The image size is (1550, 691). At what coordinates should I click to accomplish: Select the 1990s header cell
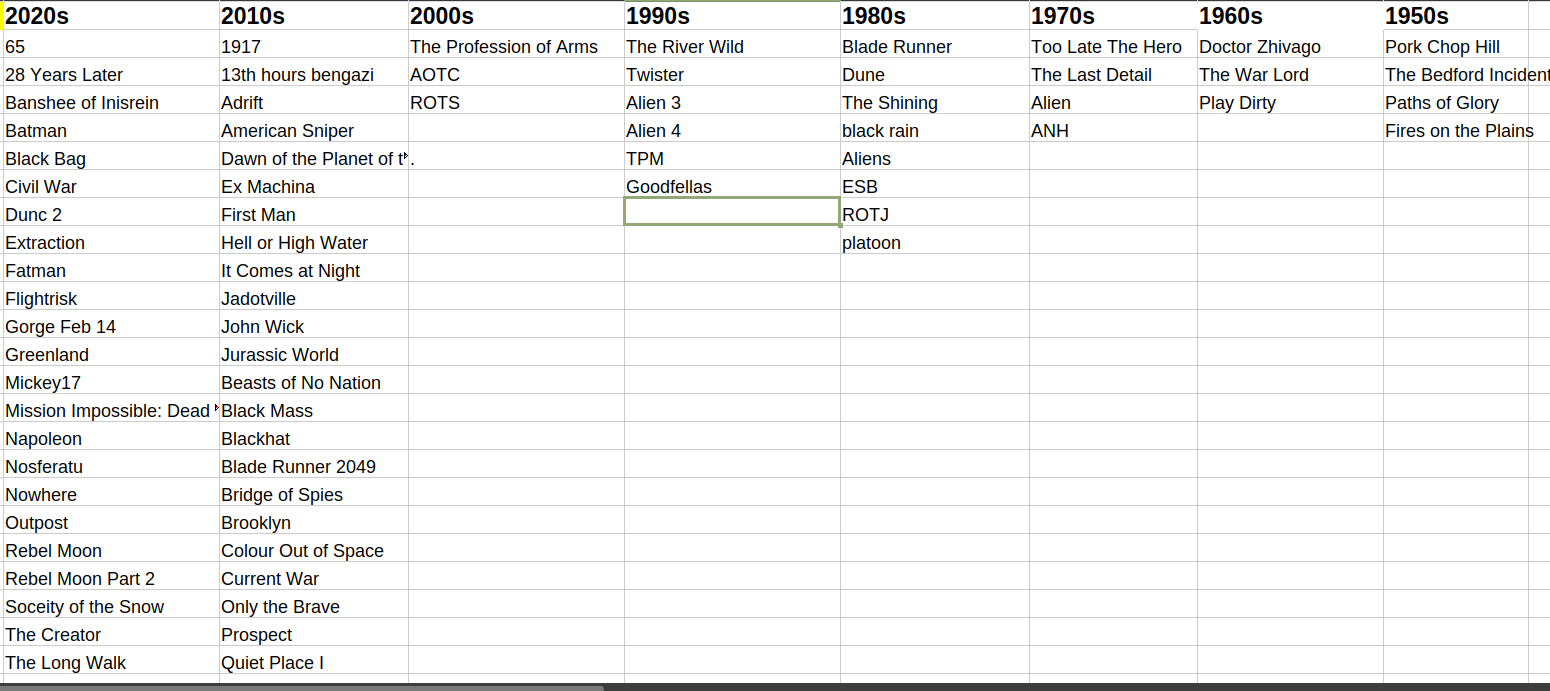coord(732,16)
